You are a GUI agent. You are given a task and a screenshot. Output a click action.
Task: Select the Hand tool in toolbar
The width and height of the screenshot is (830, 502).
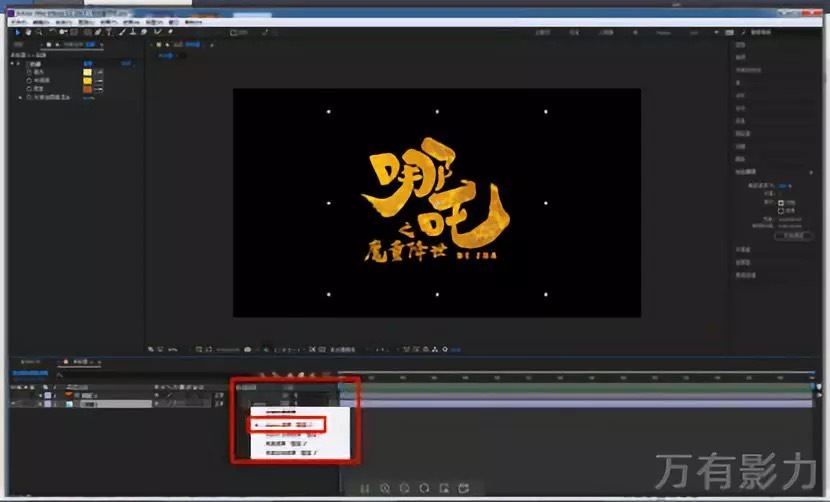[x=29, y=32]
